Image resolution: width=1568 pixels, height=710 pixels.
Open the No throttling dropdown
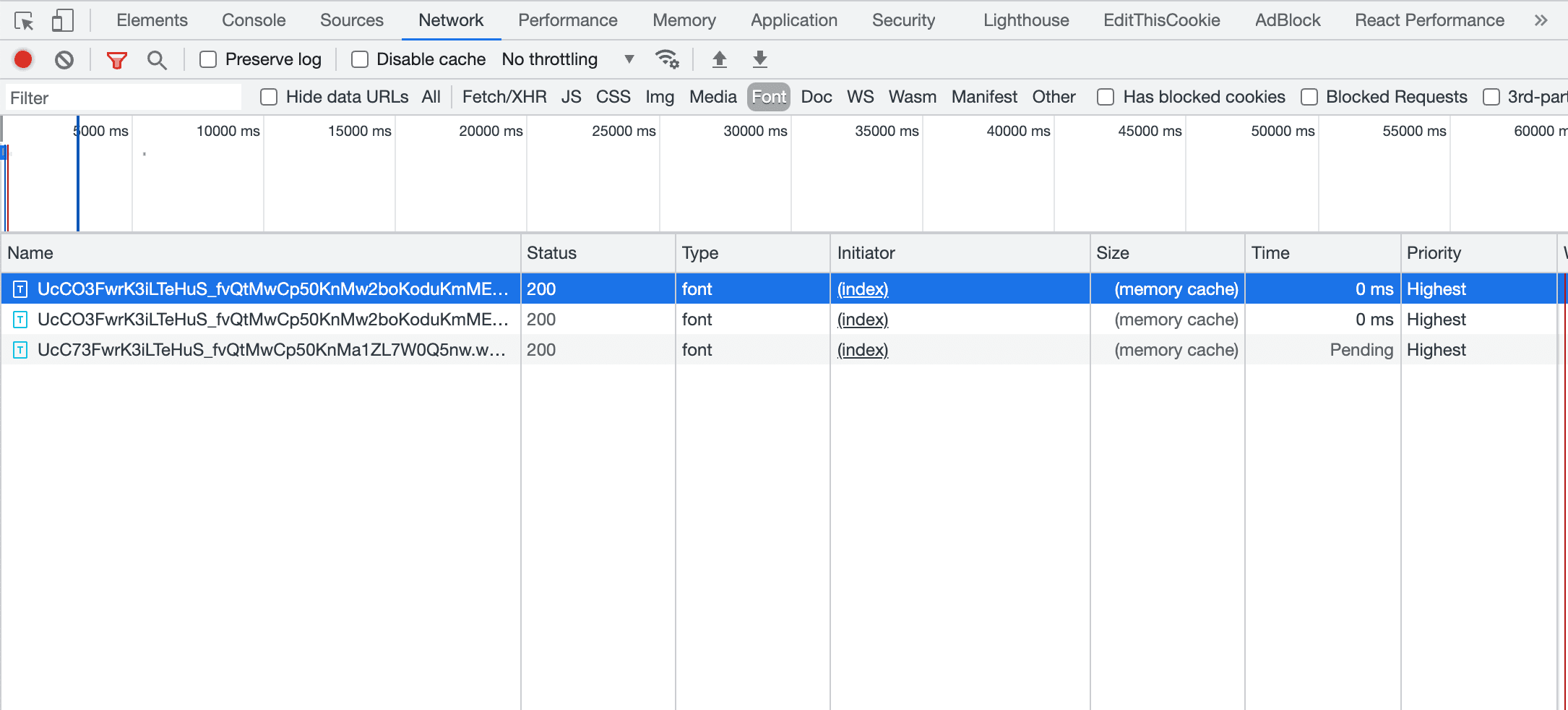tap(566, 59)
